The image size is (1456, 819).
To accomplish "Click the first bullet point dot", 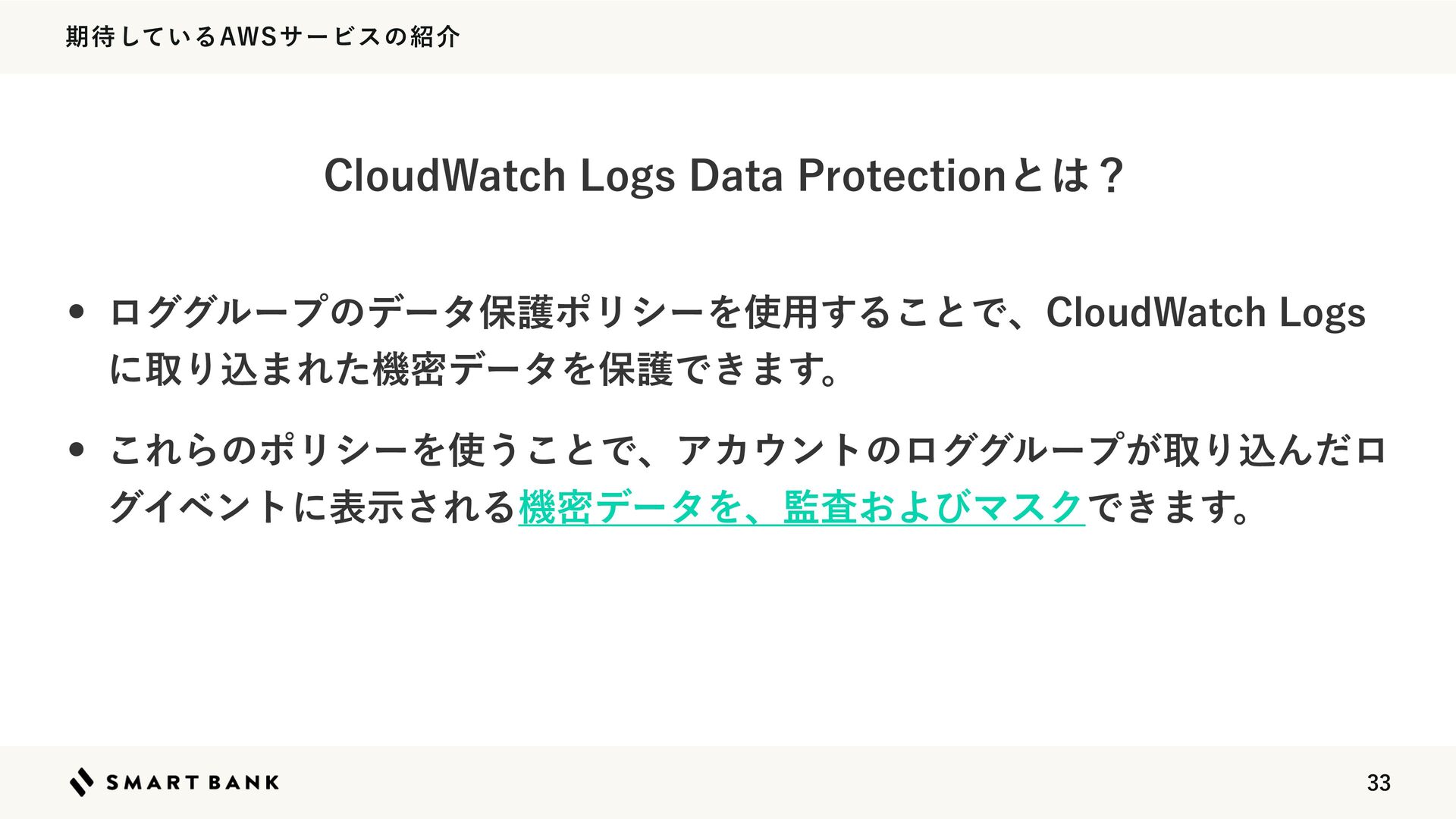I will pyautogui.click(x=76, y=311).
